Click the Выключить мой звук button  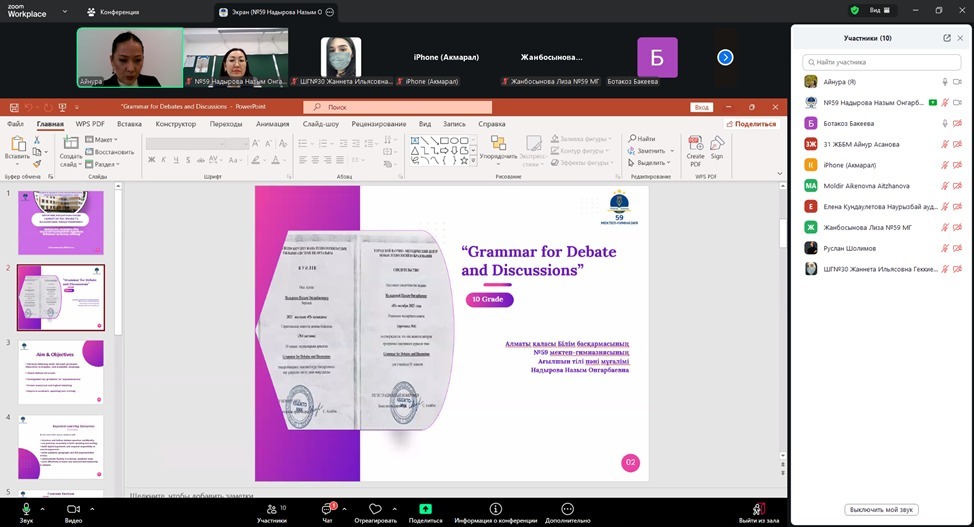[881, 509]
